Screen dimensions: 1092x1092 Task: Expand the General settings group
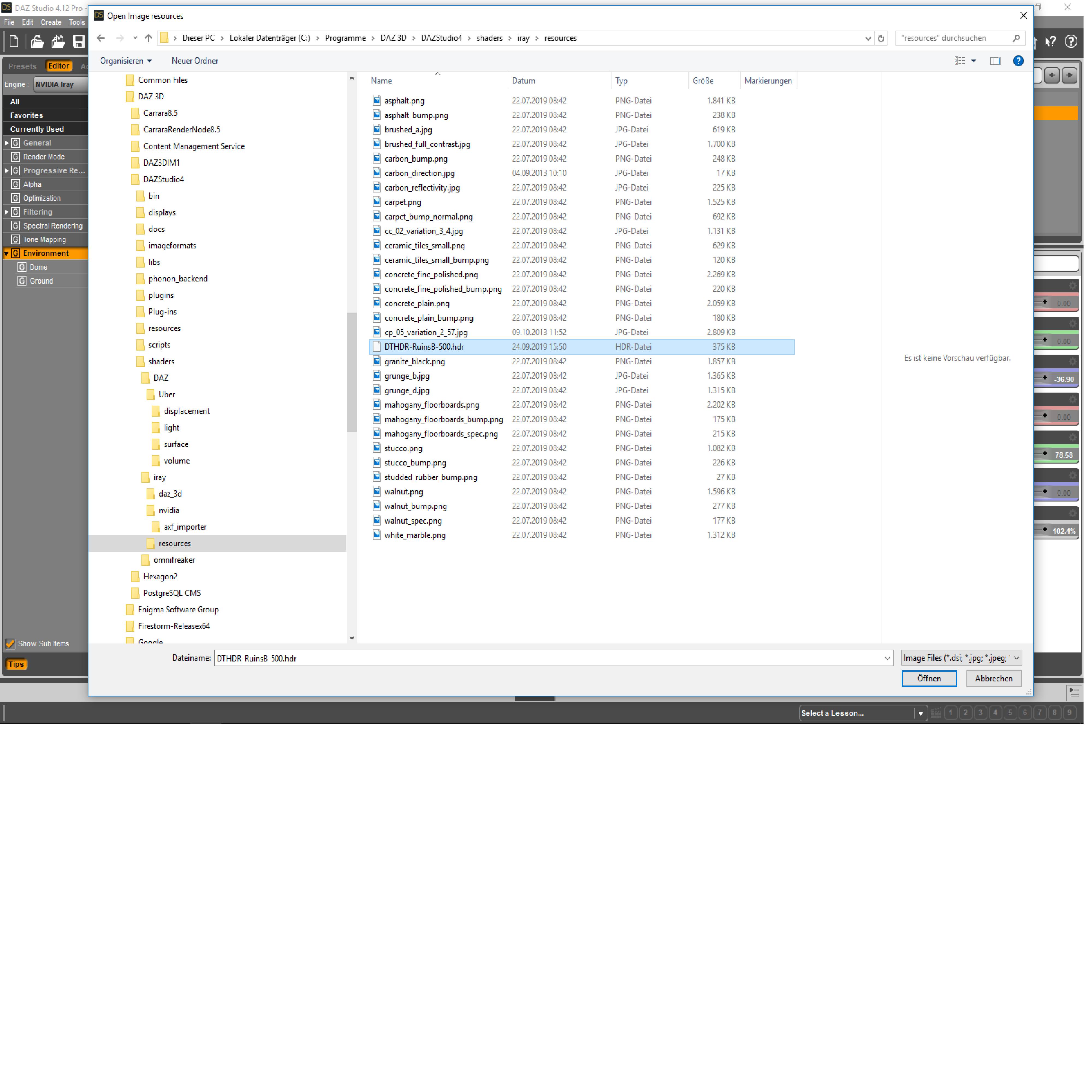point(6,143)
